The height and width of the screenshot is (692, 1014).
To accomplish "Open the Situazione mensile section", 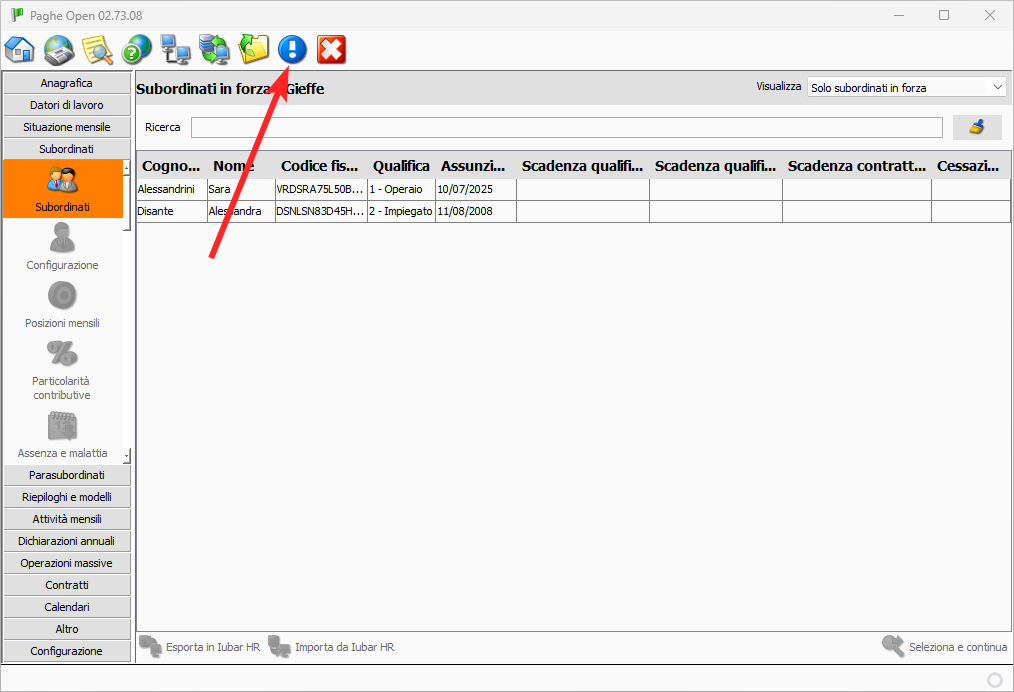I will click(x=67, y=127).
